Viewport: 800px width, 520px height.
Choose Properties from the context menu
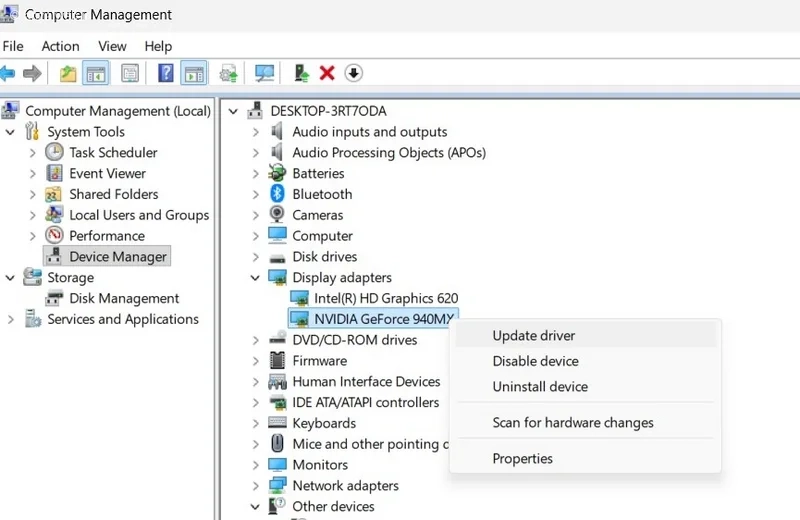[x=586, y=458]
